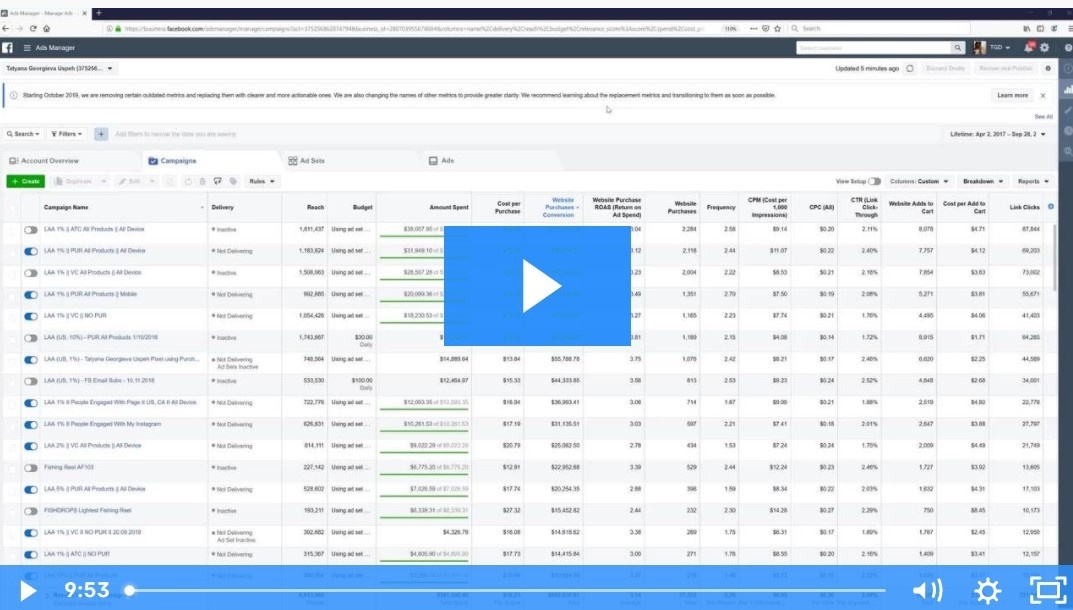Dismiss the notice banner with the X
Viewport: 1073px width, 610px height.
pos(1043,95)
